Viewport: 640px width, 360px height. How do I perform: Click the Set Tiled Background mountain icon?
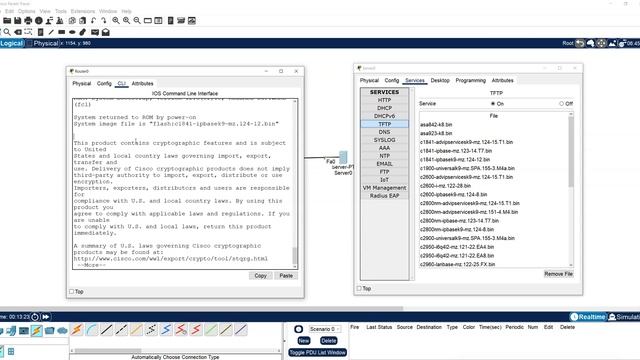tap(612, 43)
